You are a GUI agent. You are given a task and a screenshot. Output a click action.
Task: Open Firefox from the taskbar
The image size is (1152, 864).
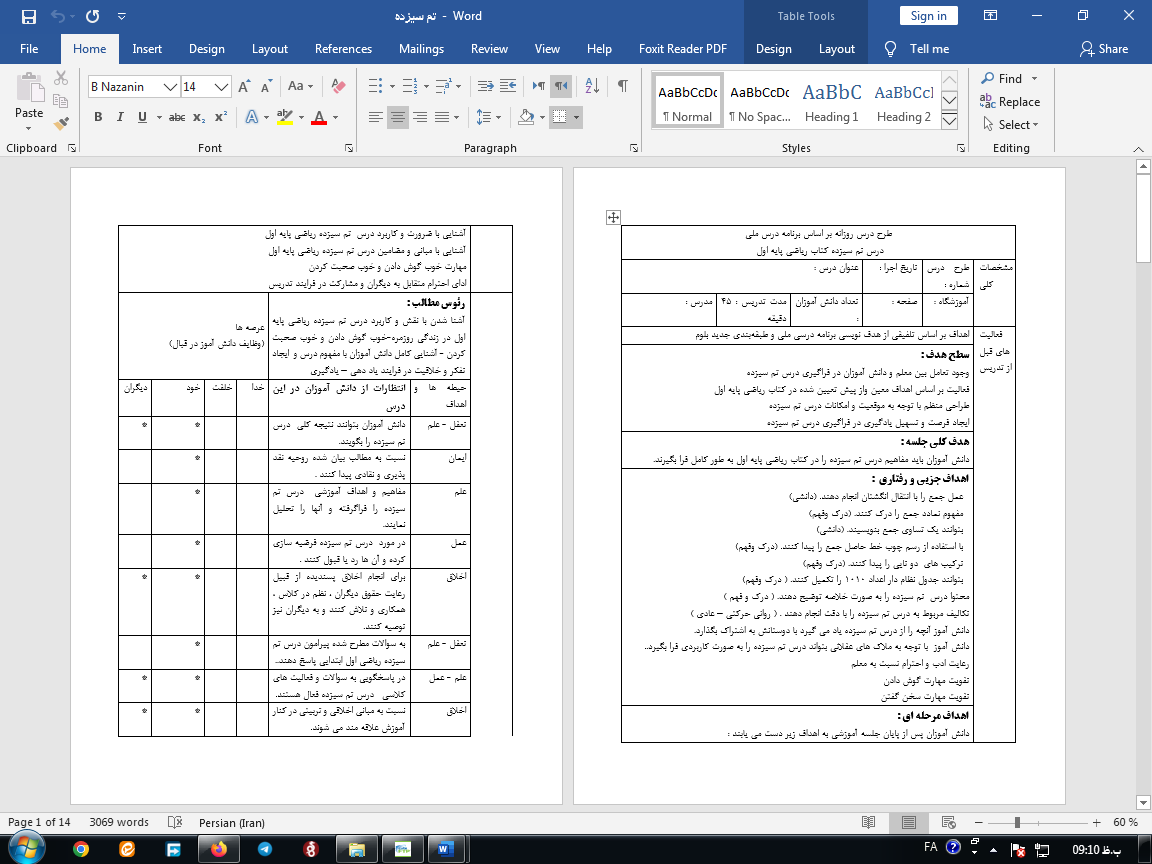point(219,848)
